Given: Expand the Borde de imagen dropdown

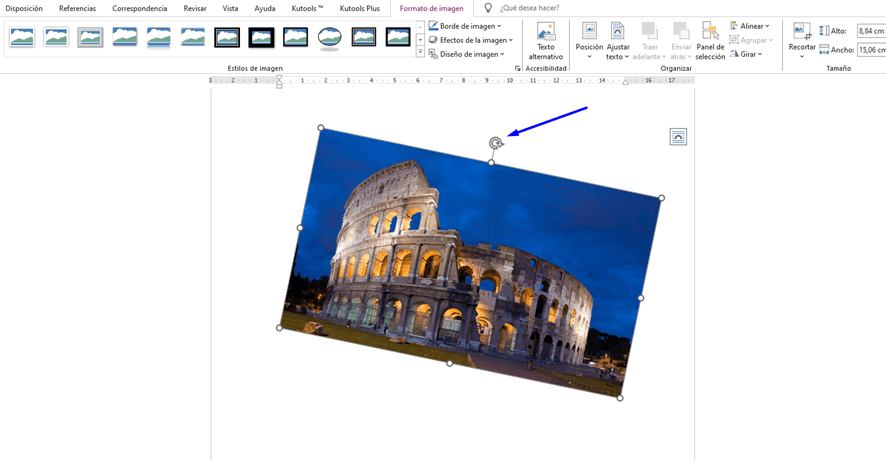Looking at the screenshot, I should pos(466,26).
